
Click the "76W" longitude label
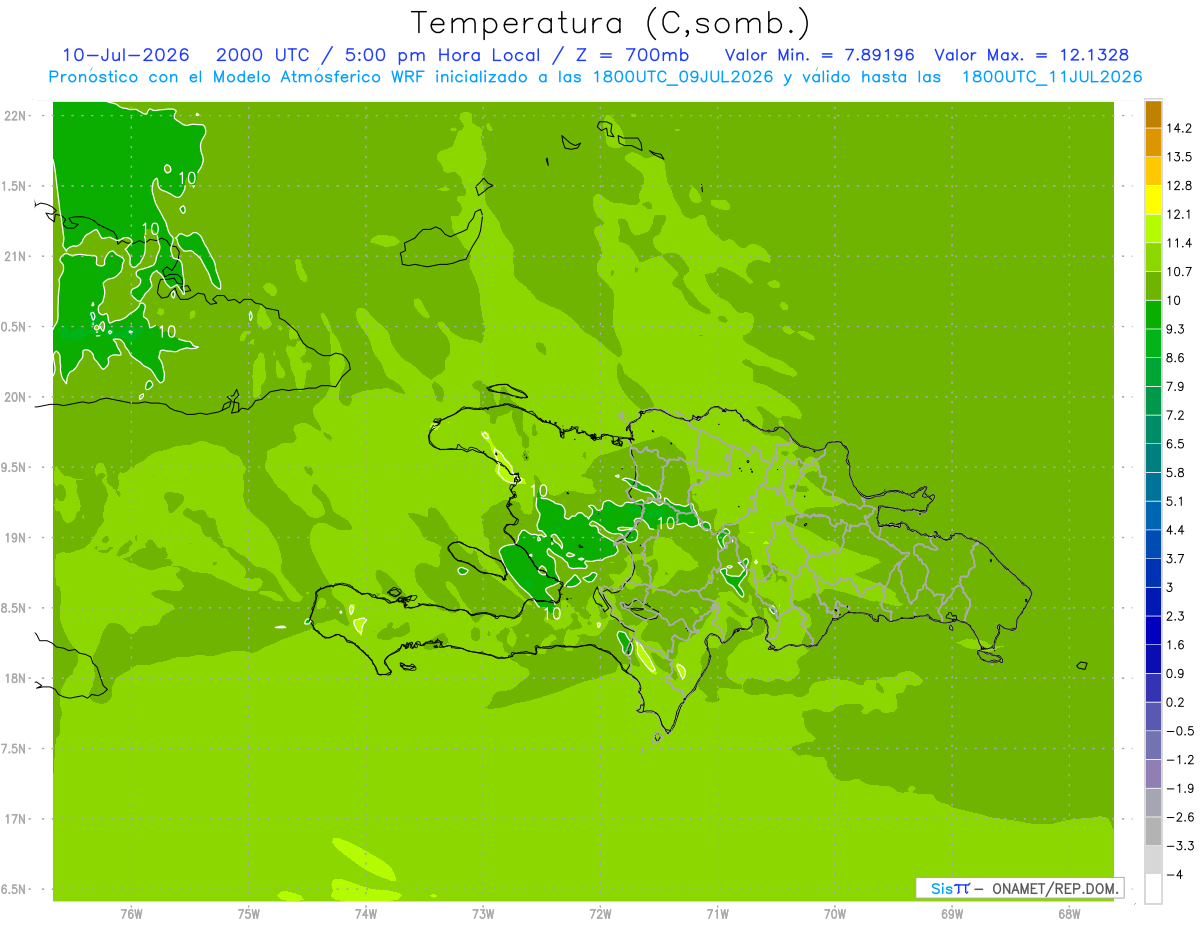(x=131, y=913)
